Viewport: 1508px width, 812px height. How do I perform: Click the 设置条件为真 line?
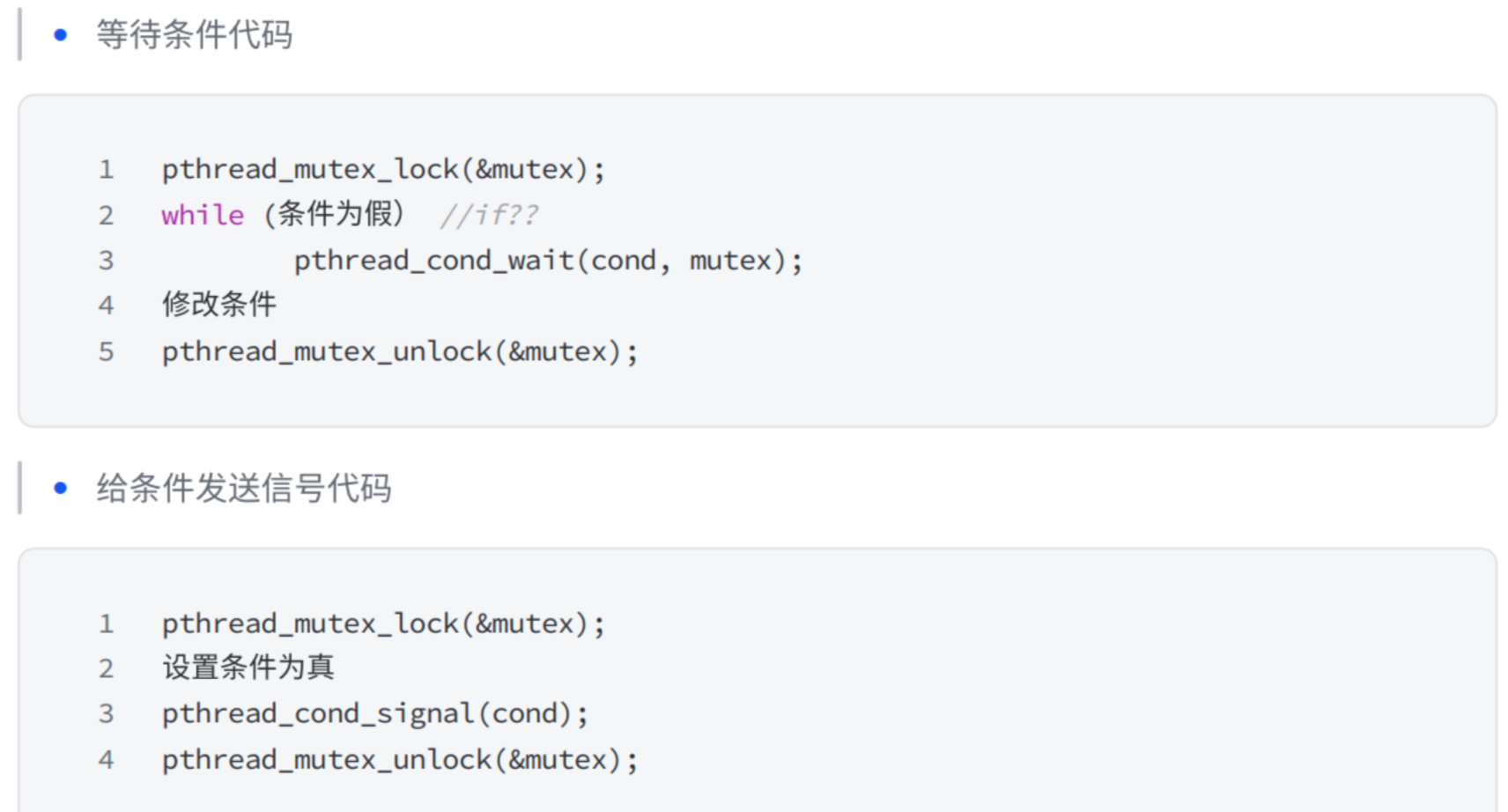(248, 668)
